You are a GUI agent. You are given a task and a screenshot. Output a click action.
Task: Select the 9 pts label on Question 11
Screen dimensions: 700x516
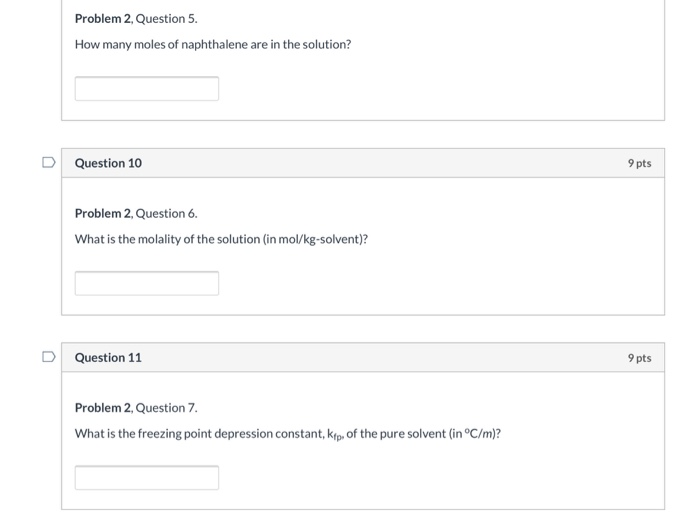click(639, 358)
